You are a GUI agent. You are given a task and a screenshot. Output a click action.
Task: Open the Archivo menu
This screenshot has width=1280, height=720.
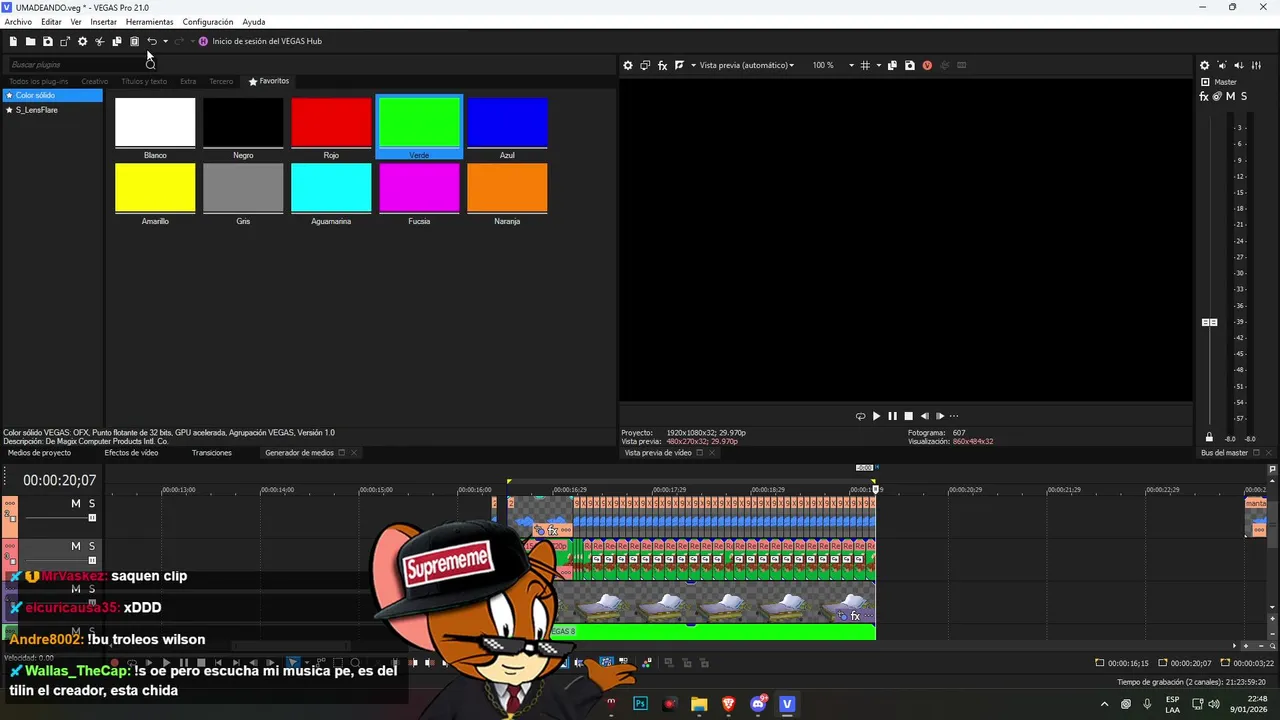(18, 22)
